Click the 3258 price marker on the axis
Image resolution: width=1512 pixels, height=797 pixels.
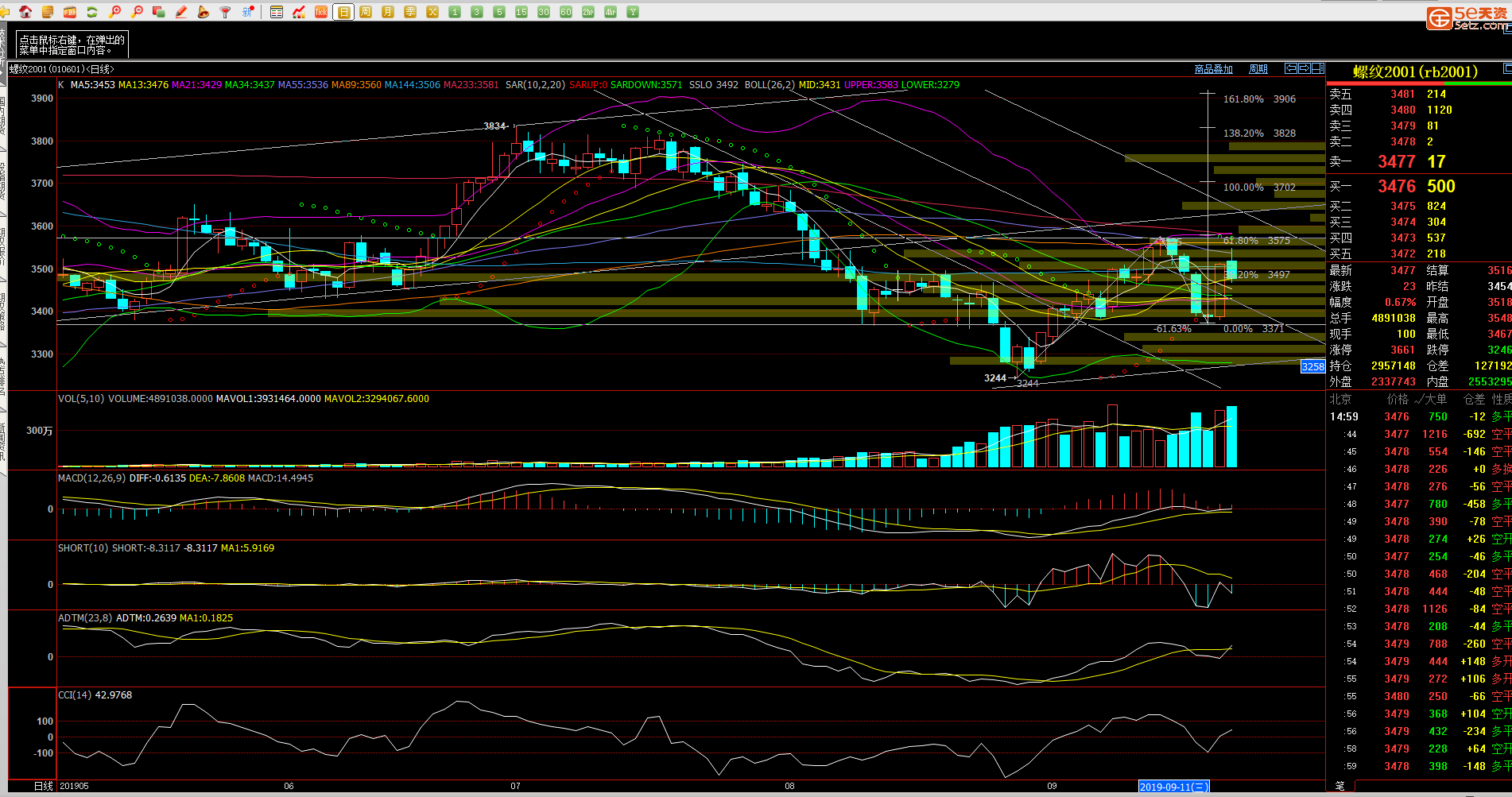[1312, 366]
